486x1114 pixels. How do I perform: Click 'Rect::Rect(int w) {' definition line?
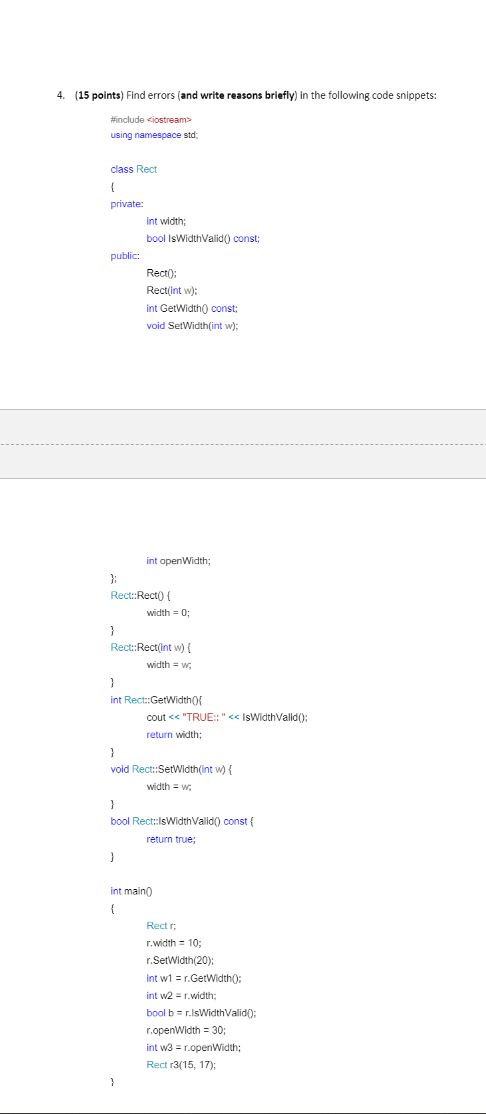click(x=151, y=647)
